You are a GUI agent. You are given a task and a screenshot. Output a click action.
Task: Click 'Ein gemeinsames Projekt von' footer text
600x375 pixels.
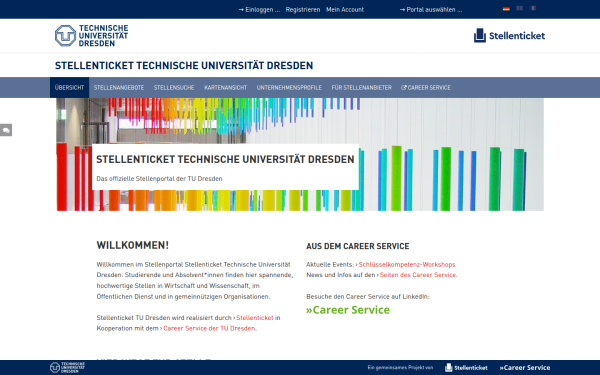pos(400,367)
